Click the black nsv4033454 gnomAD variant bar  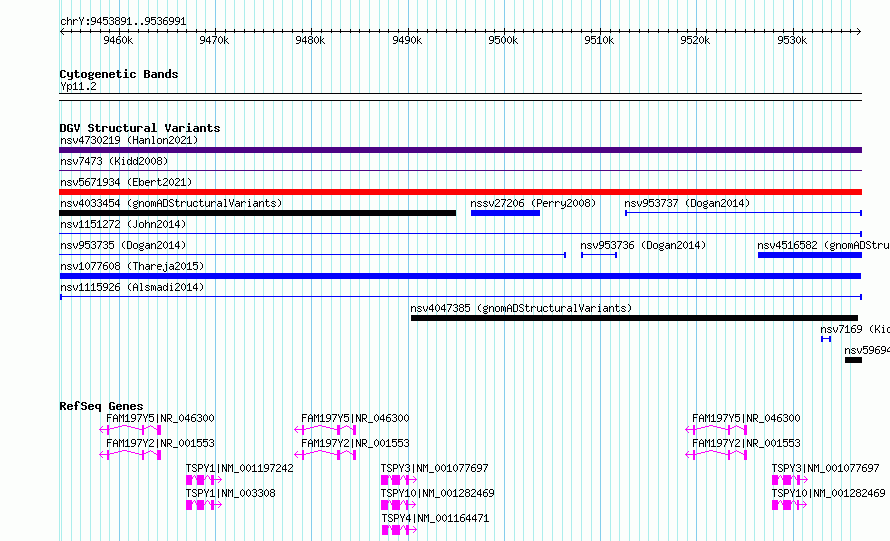258,213
